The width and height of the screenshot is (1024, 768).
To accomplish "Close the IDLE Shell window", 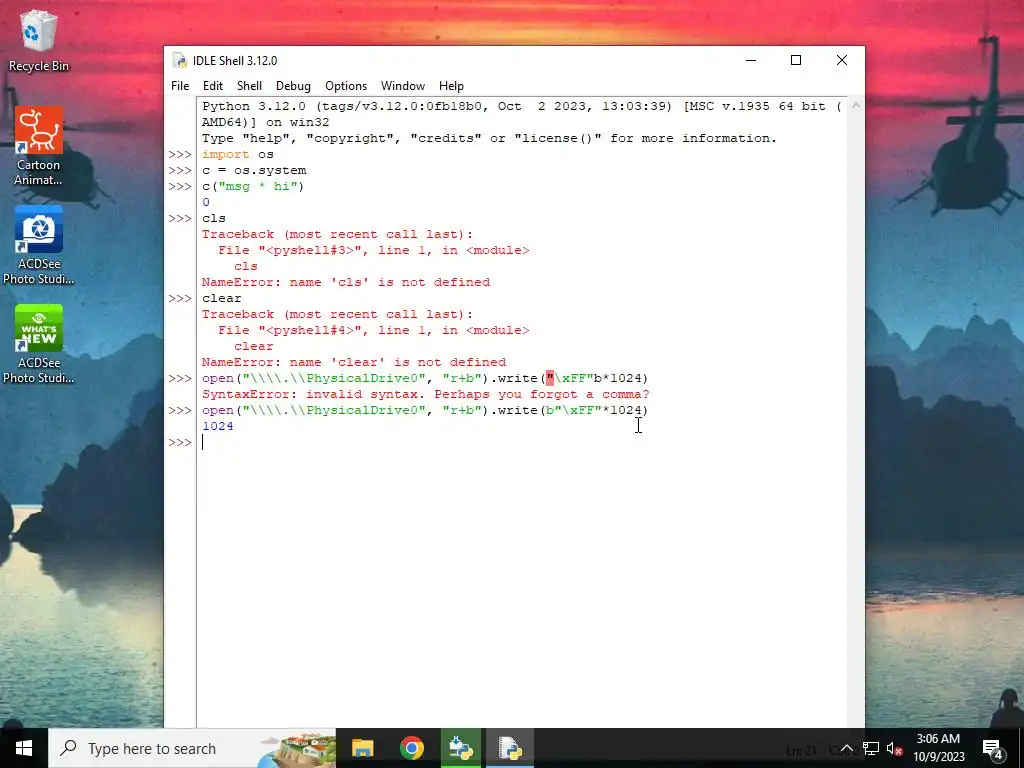I will 842,60.
